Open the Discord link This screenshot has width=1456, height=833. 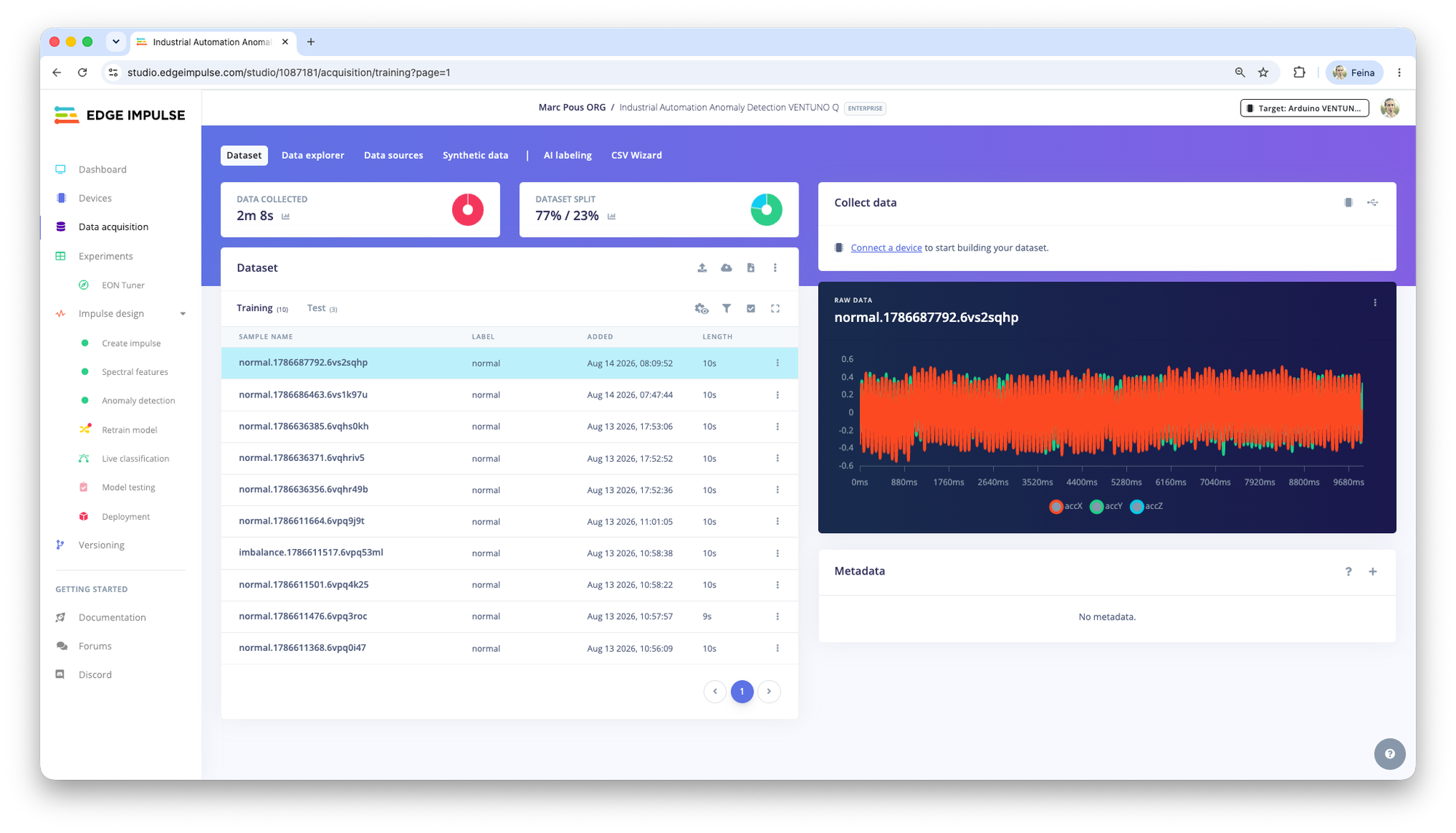(95, 675)
